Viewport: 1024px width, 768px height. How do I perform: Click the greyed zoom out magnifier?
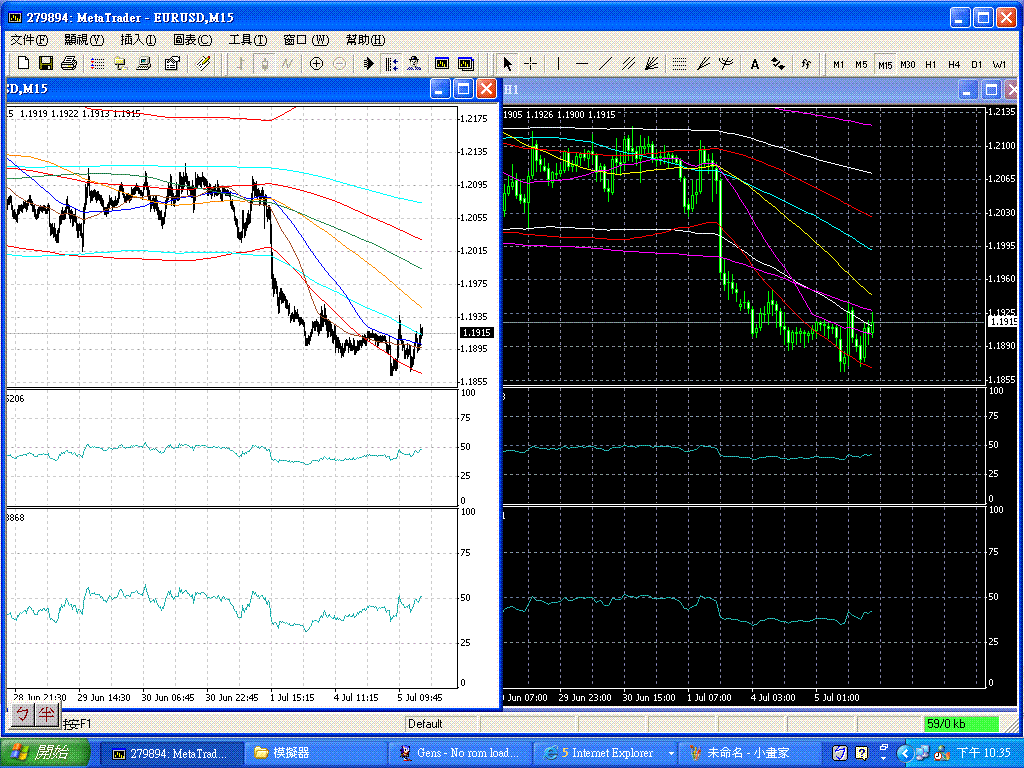point(339,63)
